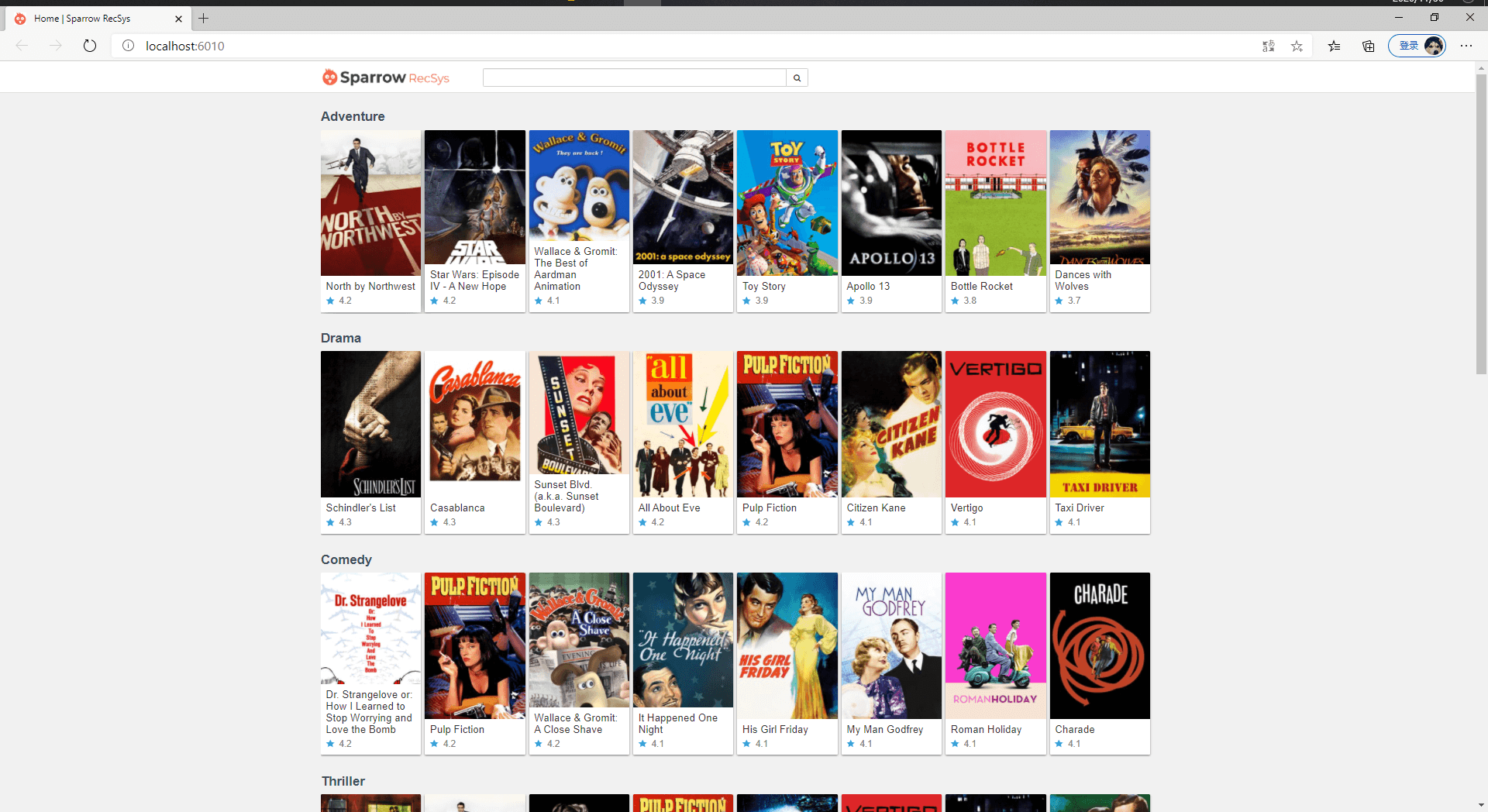The height and width of the screenshot is (812, 1488).
Task: Click the Taxi Driver title text
Action: [1080, 507]
